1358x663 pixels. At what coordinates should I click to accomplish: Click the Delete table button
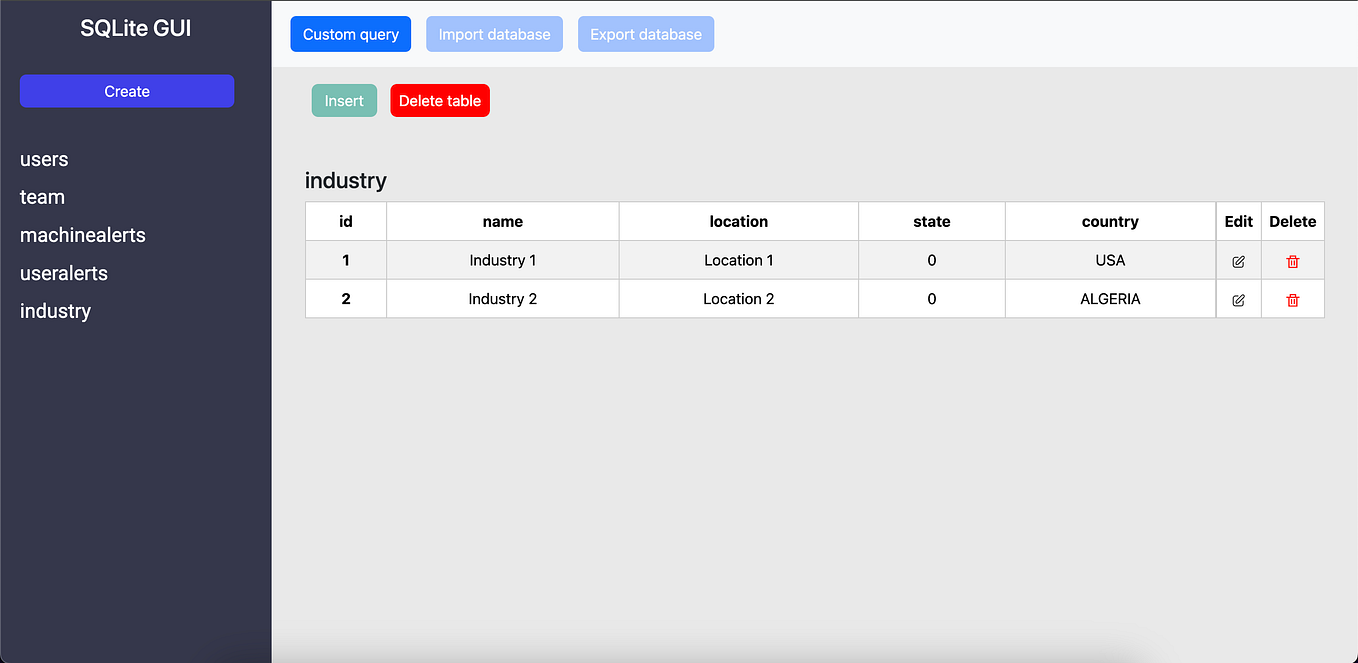tap(439, 100)
